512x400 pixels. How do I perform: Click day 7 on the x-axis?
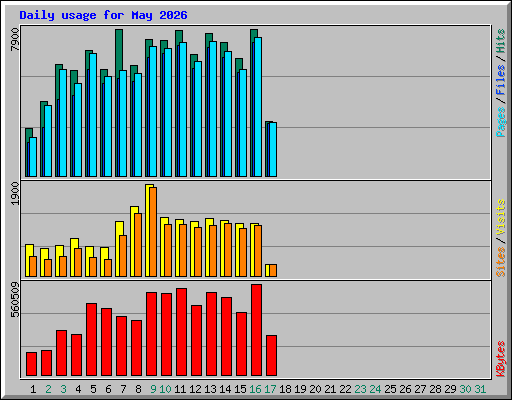pos(123,389)
